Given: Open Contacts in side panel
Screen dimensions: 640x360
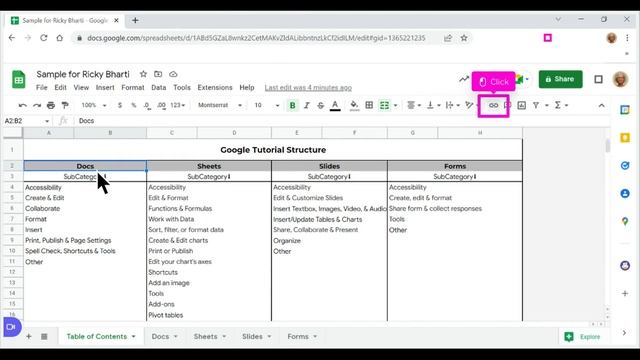Looking at the screenshot, I should pyautogui.click(x=625, y=193).
